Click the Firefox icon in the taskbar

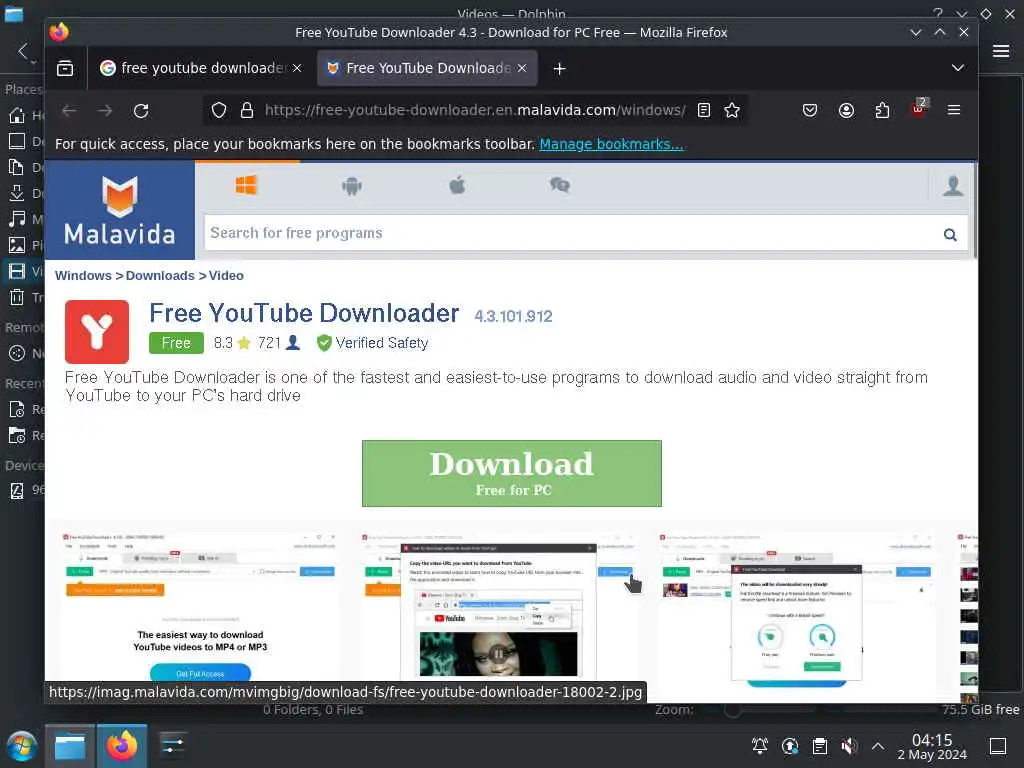coord(121,746)
